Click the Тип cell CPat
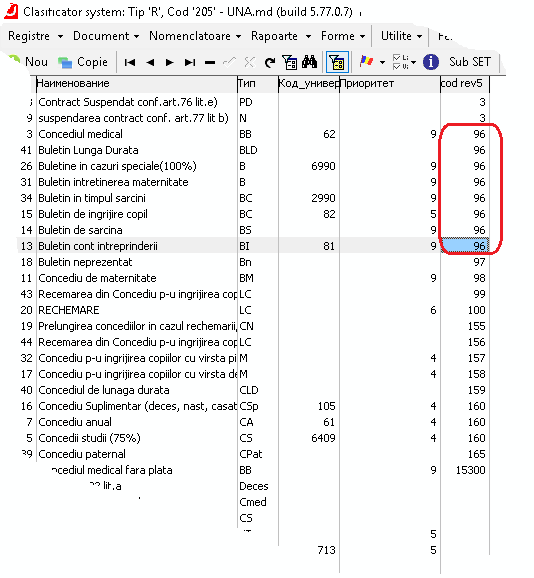This screenshot has width=534, height=578. click(258, 454)
